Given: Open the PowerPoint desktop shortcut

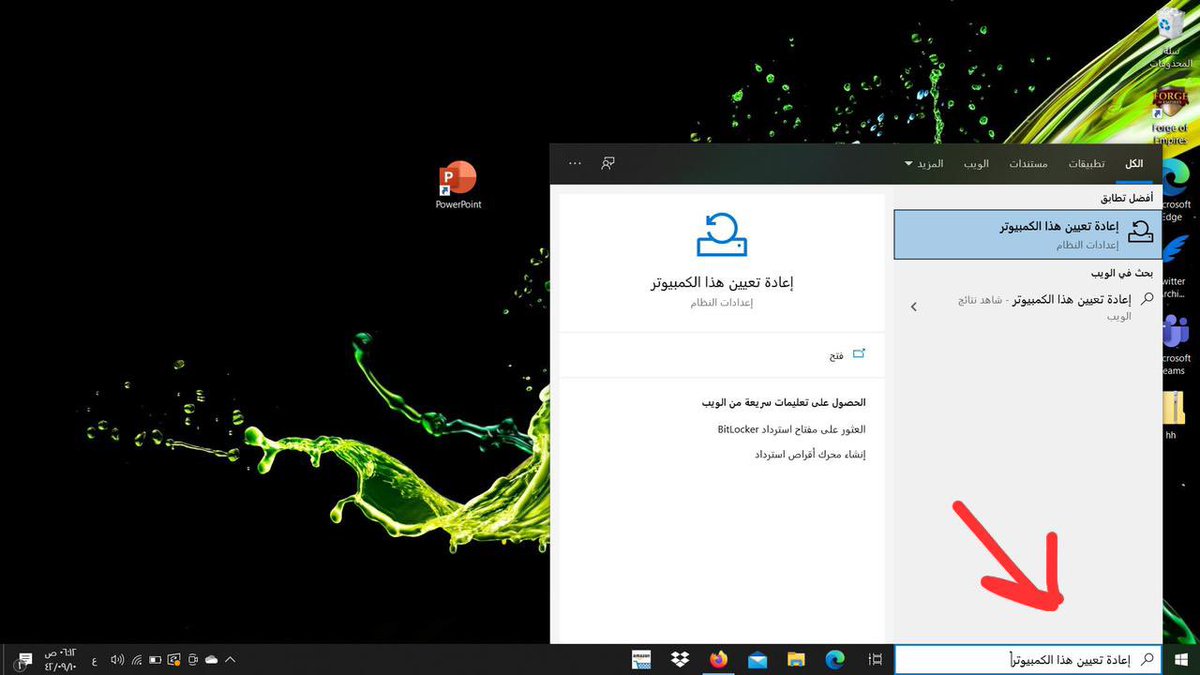Looking at the screenshot, I should pyautogui.click(x=458, y=186).
